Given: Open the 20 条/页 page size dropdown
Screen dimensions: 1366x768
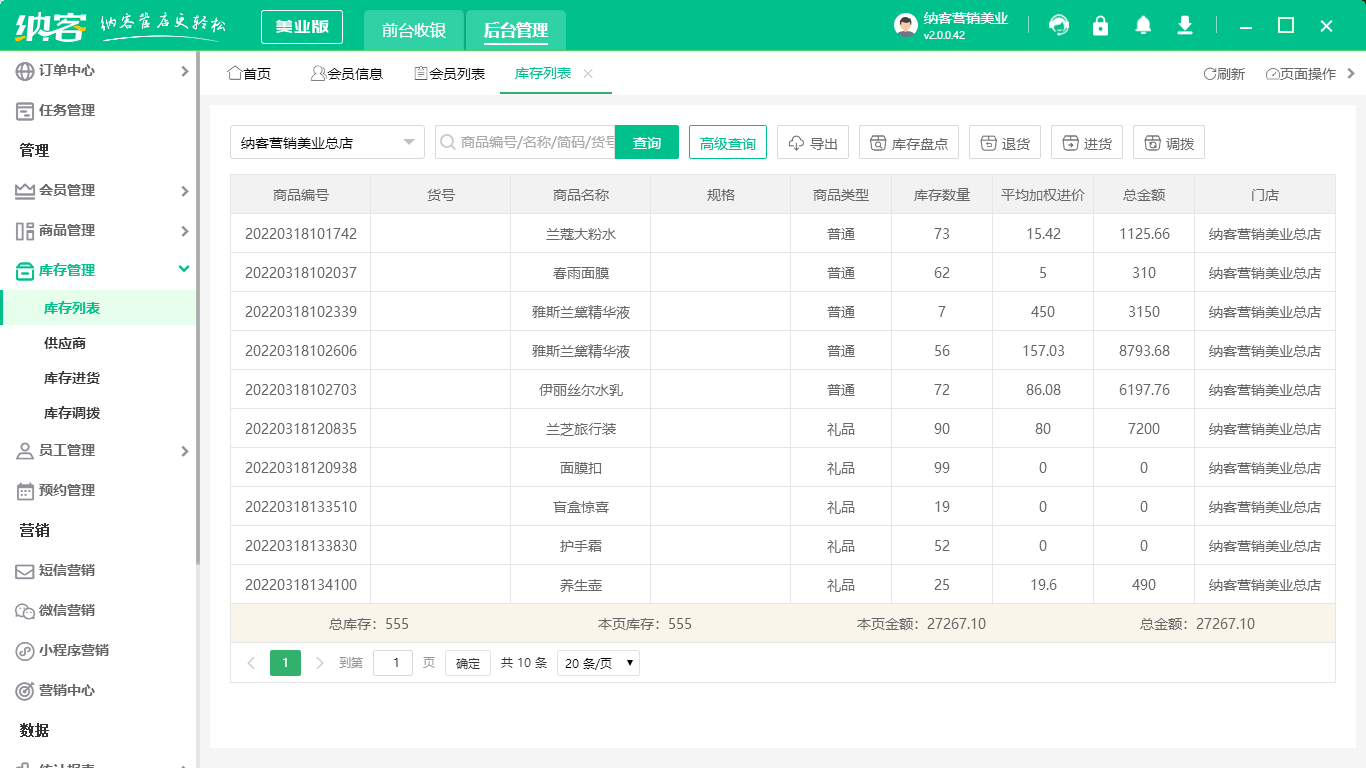Looking at the screenshot, I should click(598, 663).
